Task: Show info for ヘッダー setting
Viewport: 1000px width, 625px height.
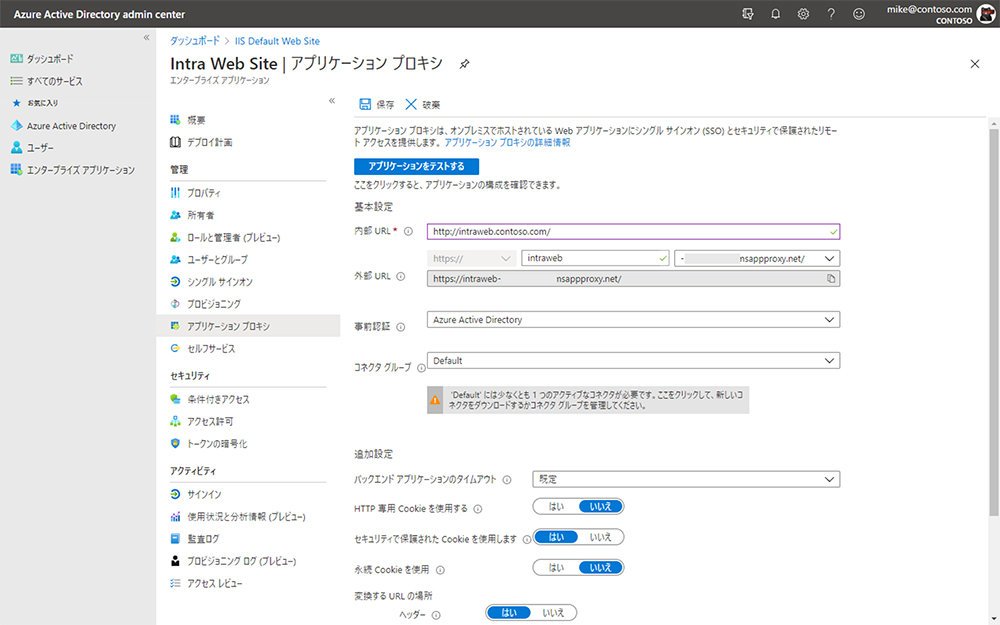Action: point(436,615)
